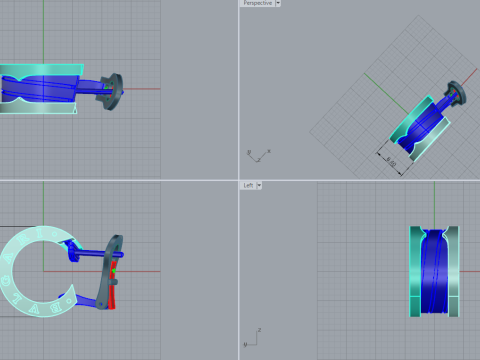This screenshot has width=480, height=360.
Task: Expand the Perspective viewport dropdown arrow
Action: coord(278,3)
